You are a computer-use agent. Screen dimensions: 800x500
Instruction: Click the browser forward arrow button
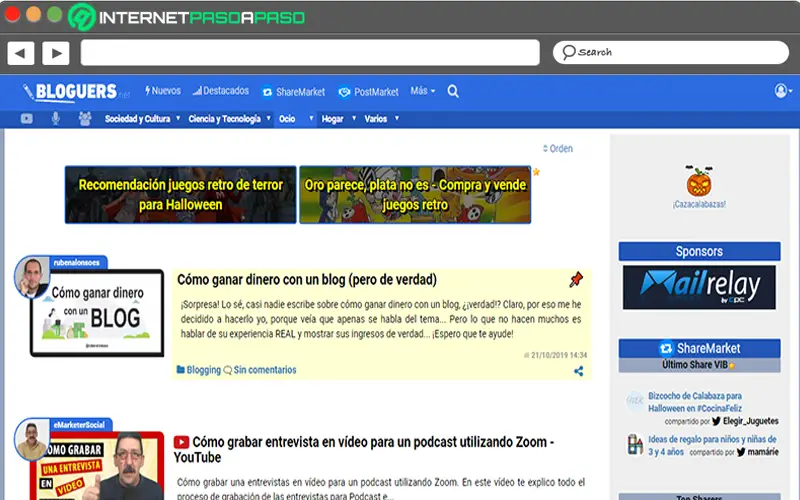(56, 53)
